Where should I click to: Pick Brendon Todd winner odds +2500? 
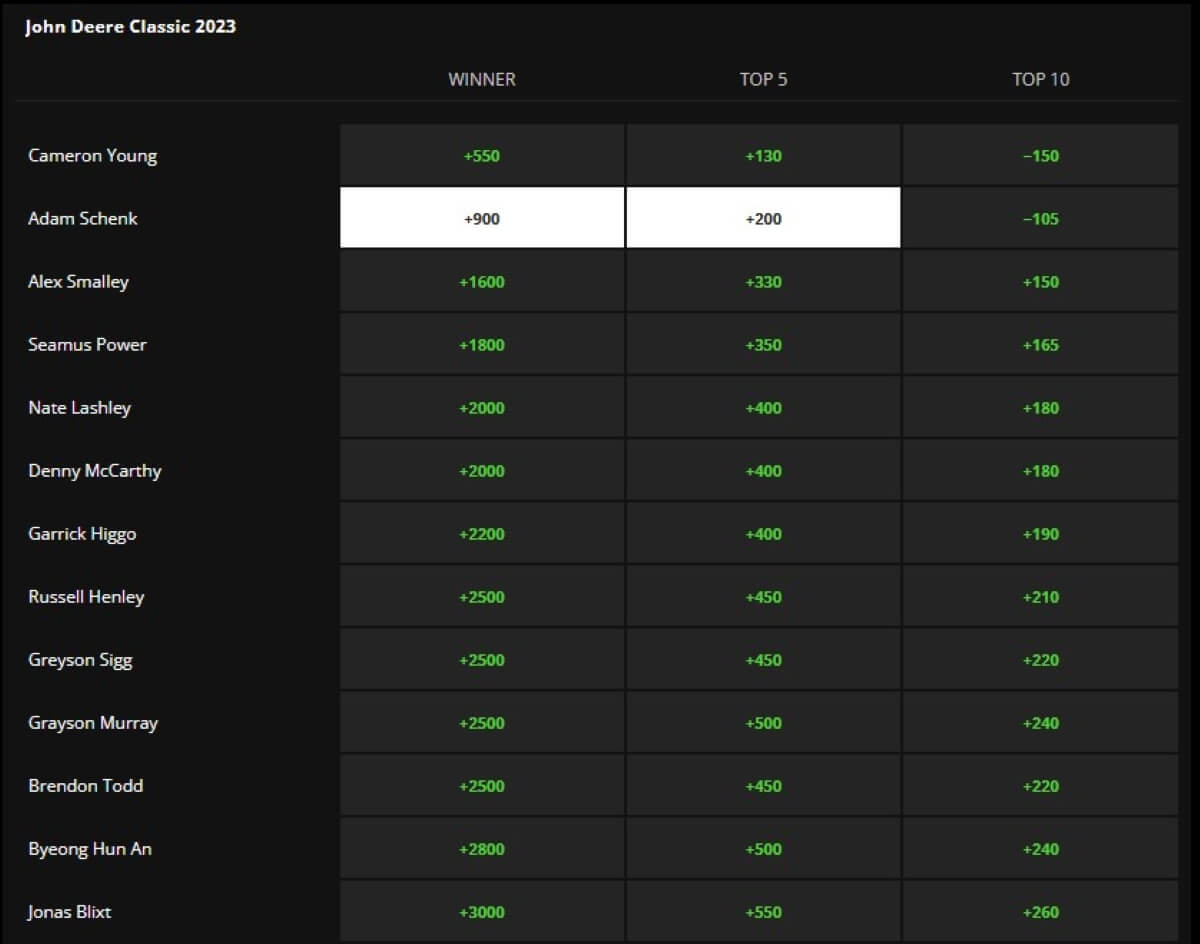tap(482, 785)
